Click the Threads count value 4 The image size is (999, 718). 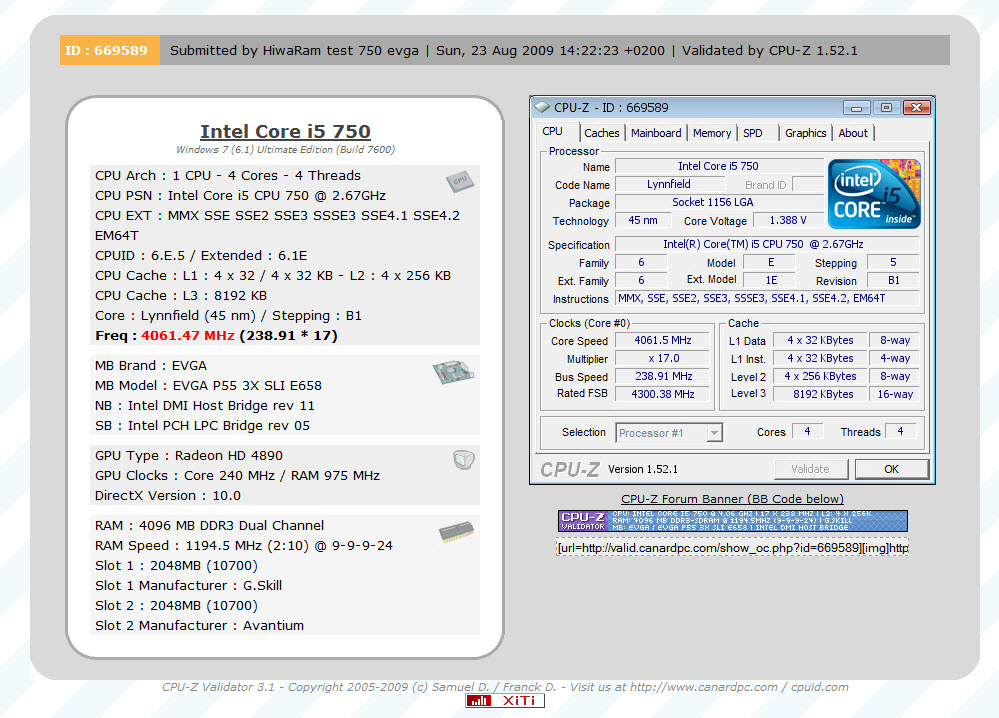tap(900, 431)
